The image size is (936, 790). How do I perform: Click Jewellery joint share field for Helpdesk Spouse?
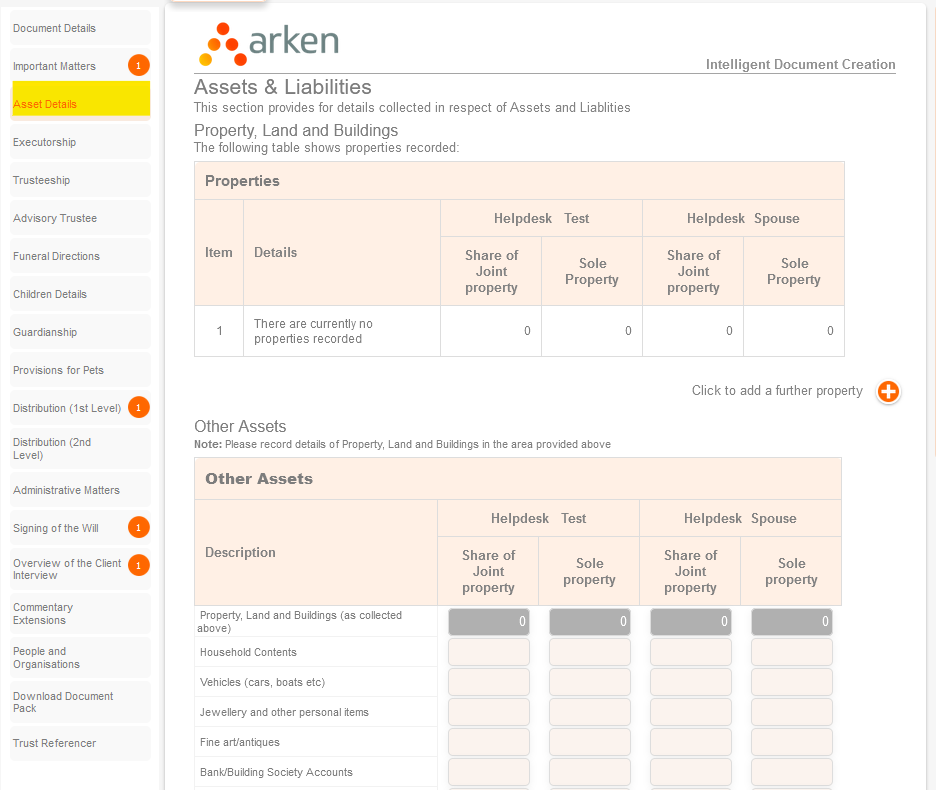(690, 712)
